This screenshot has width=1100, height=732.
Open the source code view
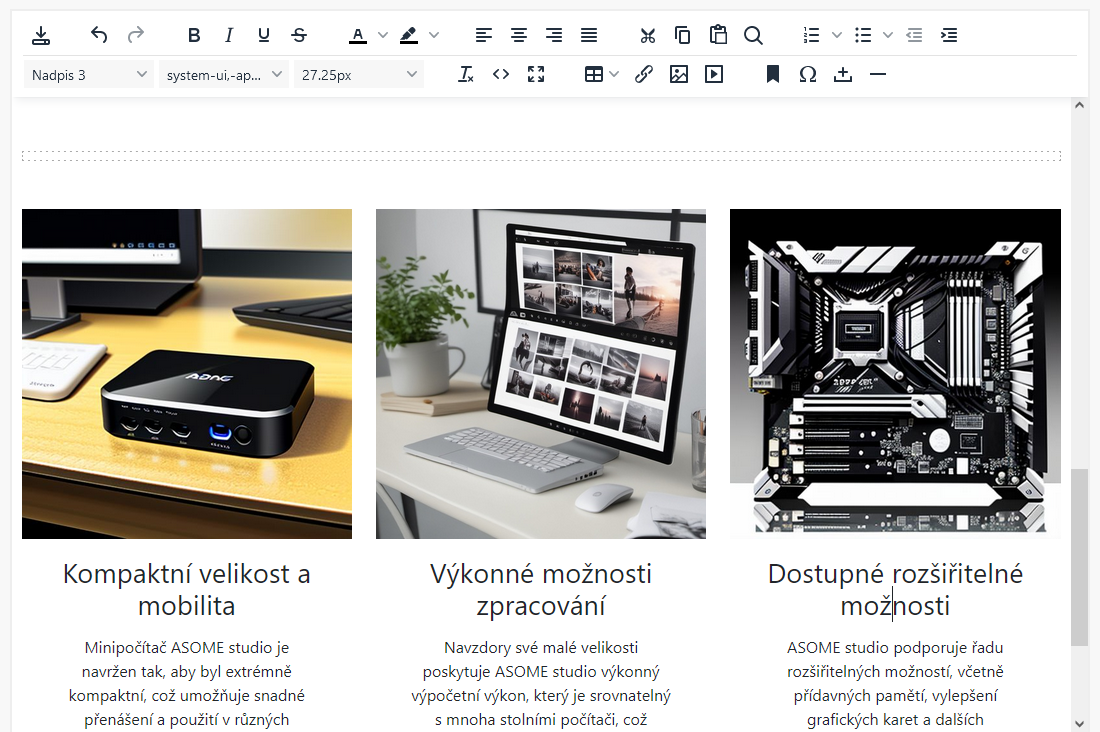pyautogui.click(x=501, y=75)
